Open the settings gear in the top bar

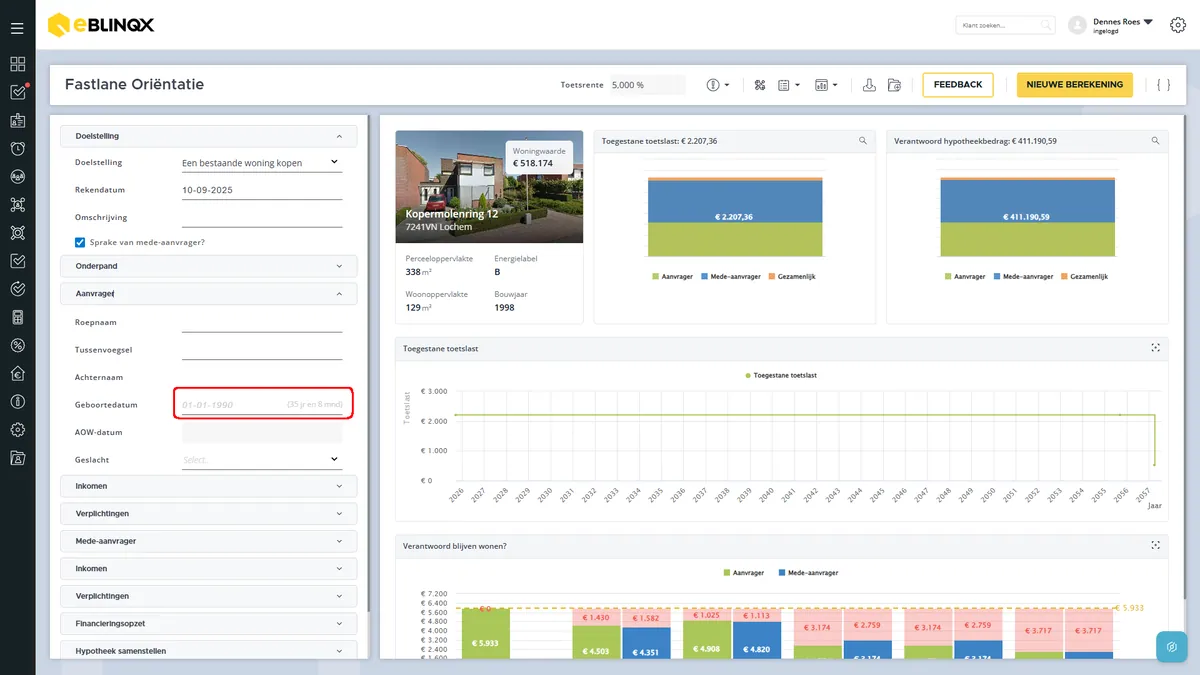point(1178,25)
